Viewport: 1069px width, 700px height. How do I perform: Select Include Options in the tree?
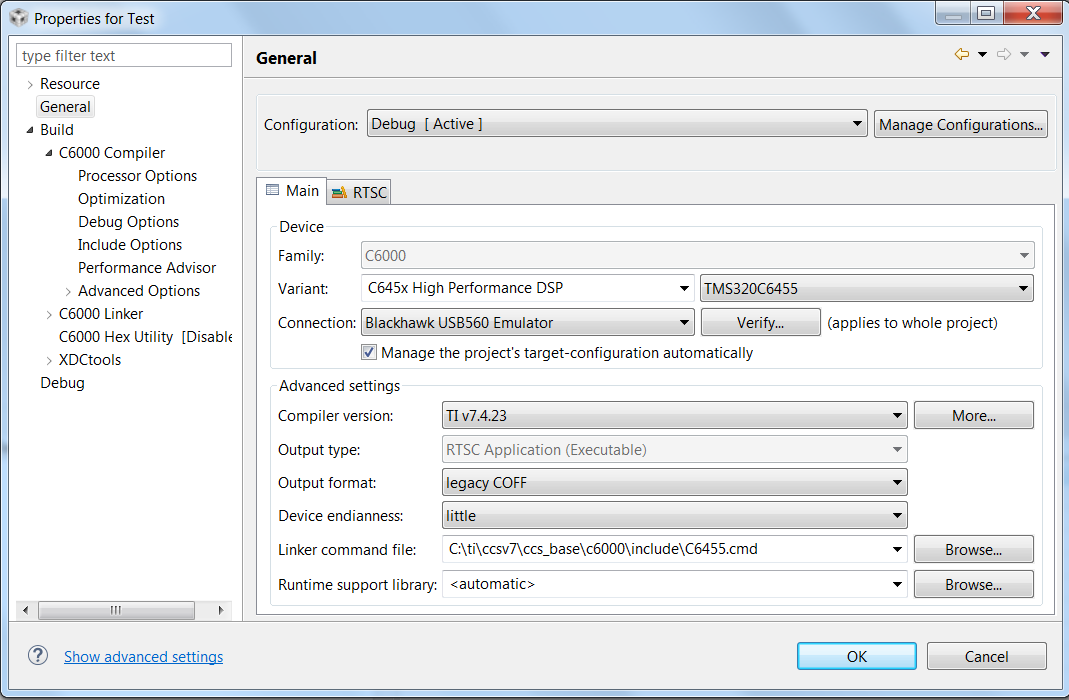130,245
